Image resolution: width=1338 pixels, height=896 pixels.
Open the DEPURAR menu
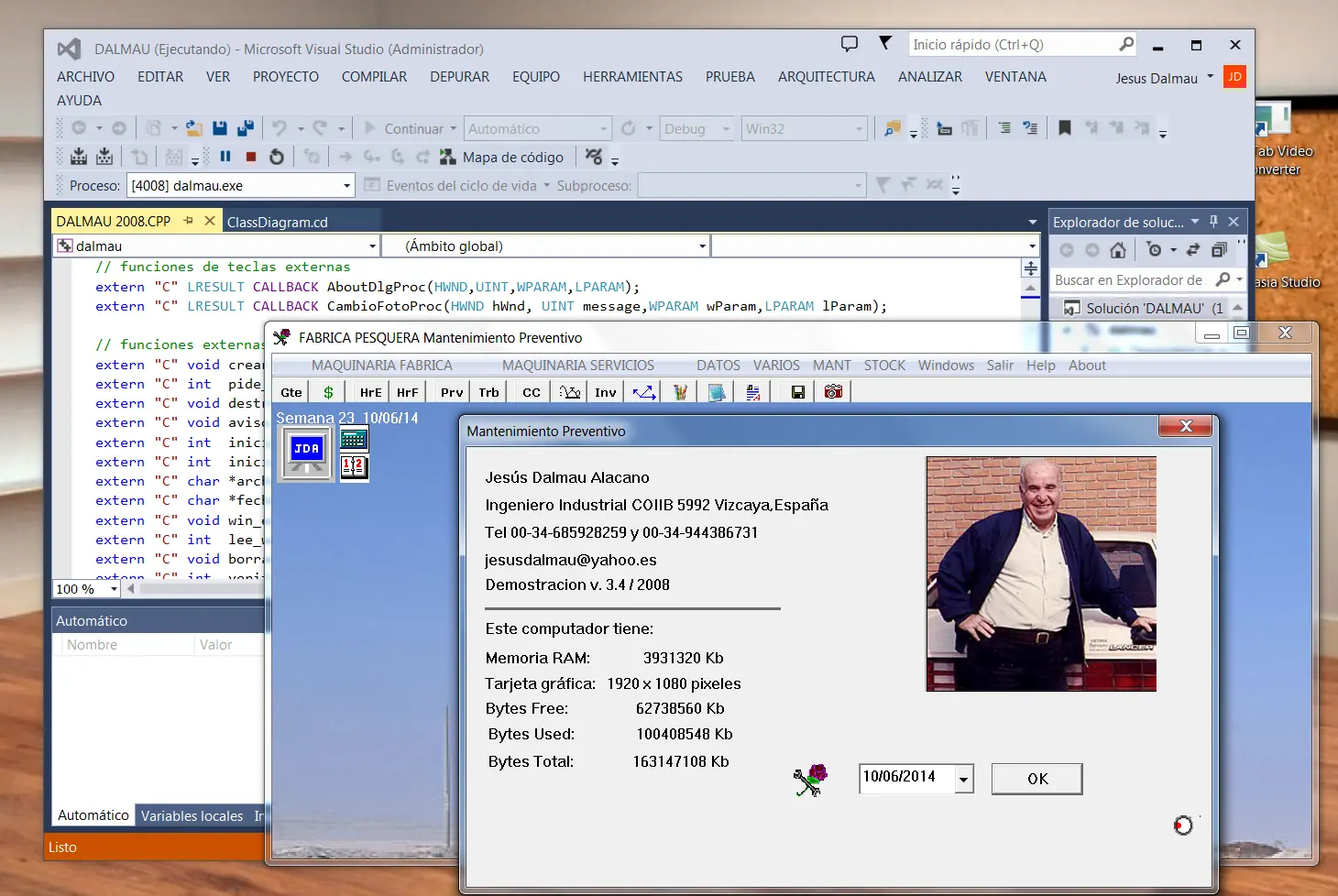click(459, 77)
